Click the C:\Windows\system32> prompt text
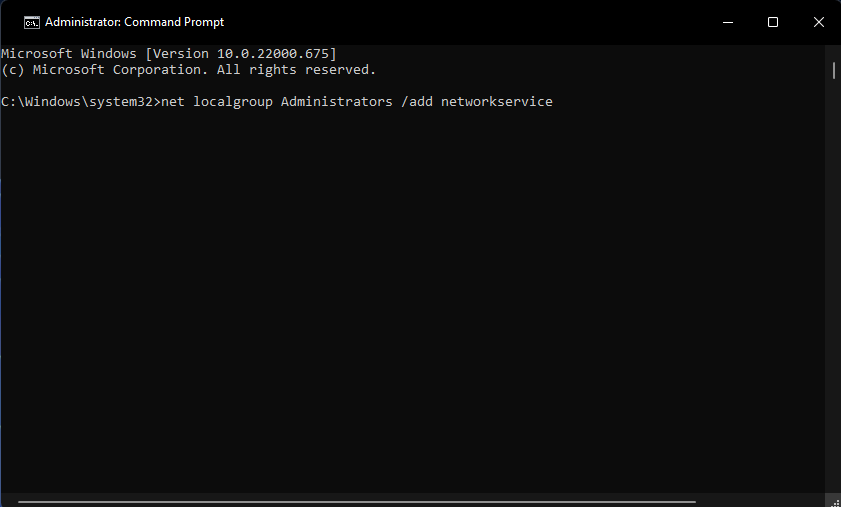Image resolution: width=841 pixels, height=507 pixels. [x=80, y=102]
